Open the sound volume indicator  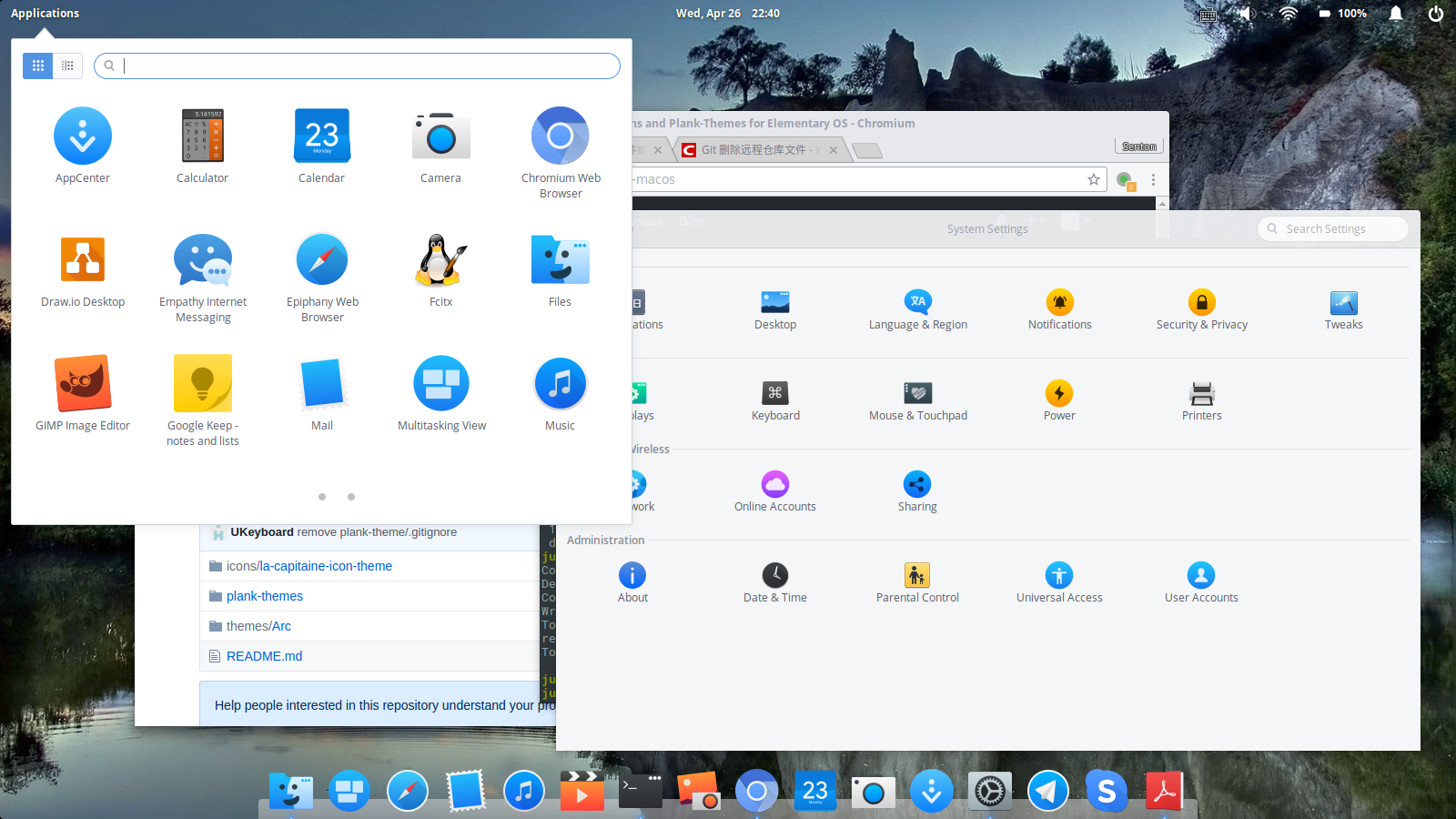[1247, 14]
